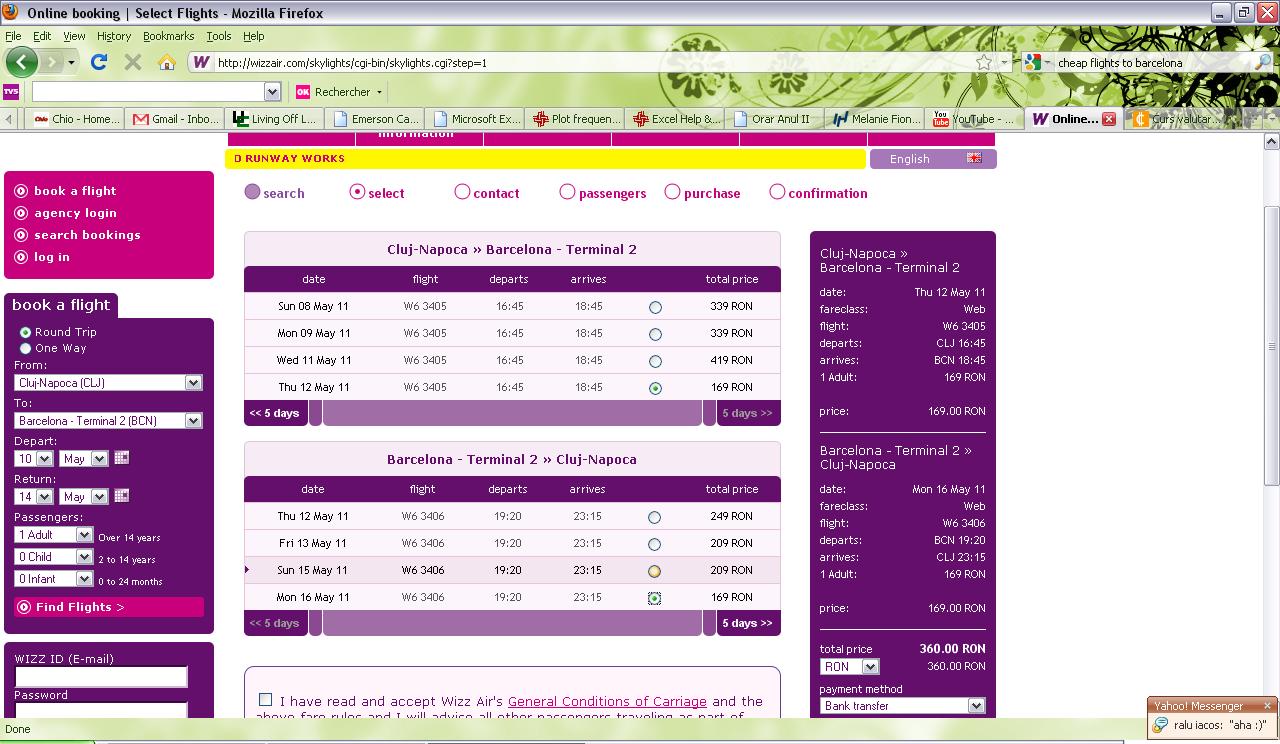This screenshot has height=744, width=1280.
Task: Choose the Mon 09 May 11 outbound flight
Action: coord(655,334)
